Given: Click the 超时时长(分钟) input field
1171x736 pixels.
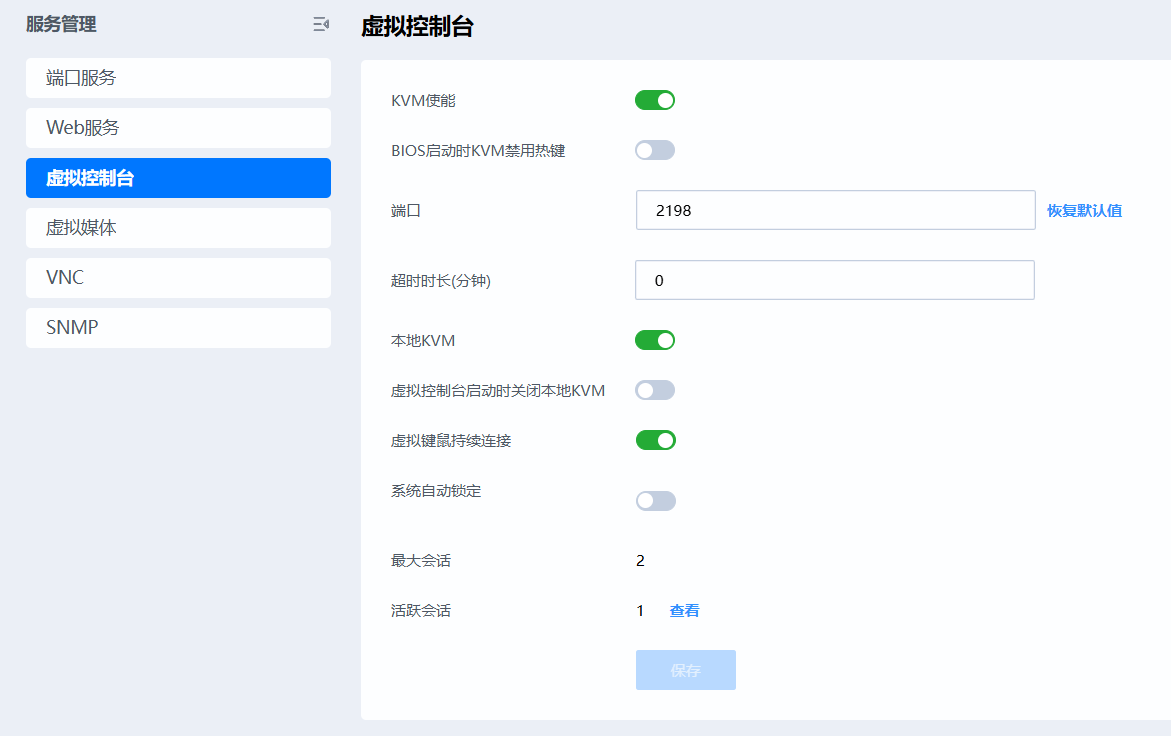Looking at the screenshot, I should click(834, 281).
